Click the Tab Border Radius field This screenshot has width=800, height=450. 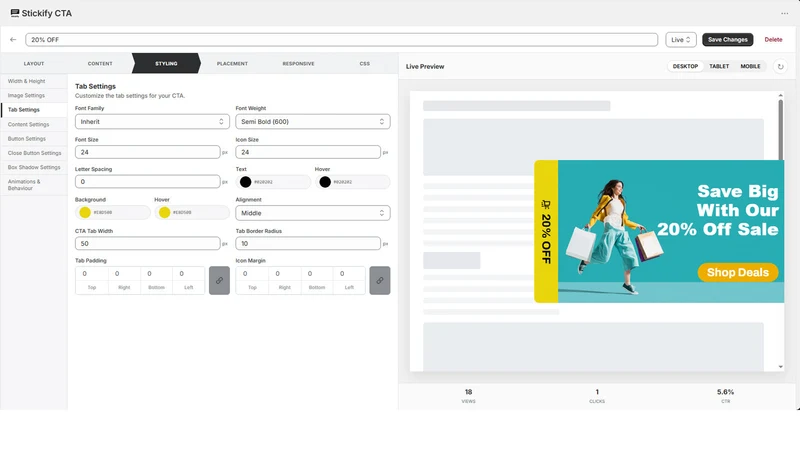[x=308, y=243]
